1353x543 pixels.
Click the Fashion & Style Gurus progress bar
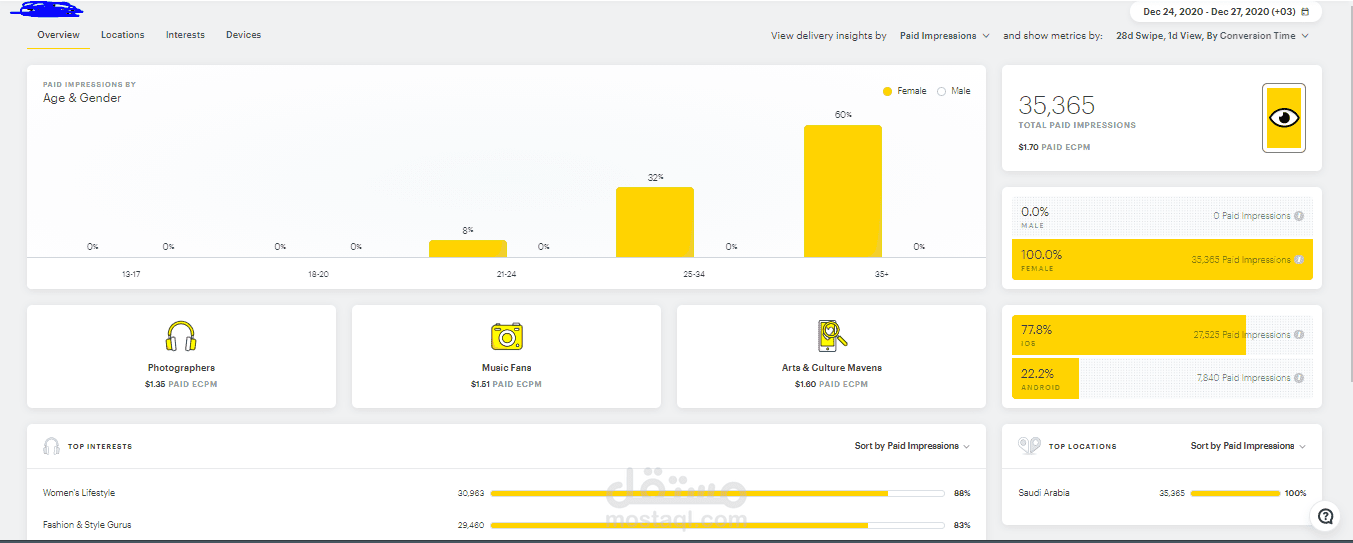(x=717, y=525)
